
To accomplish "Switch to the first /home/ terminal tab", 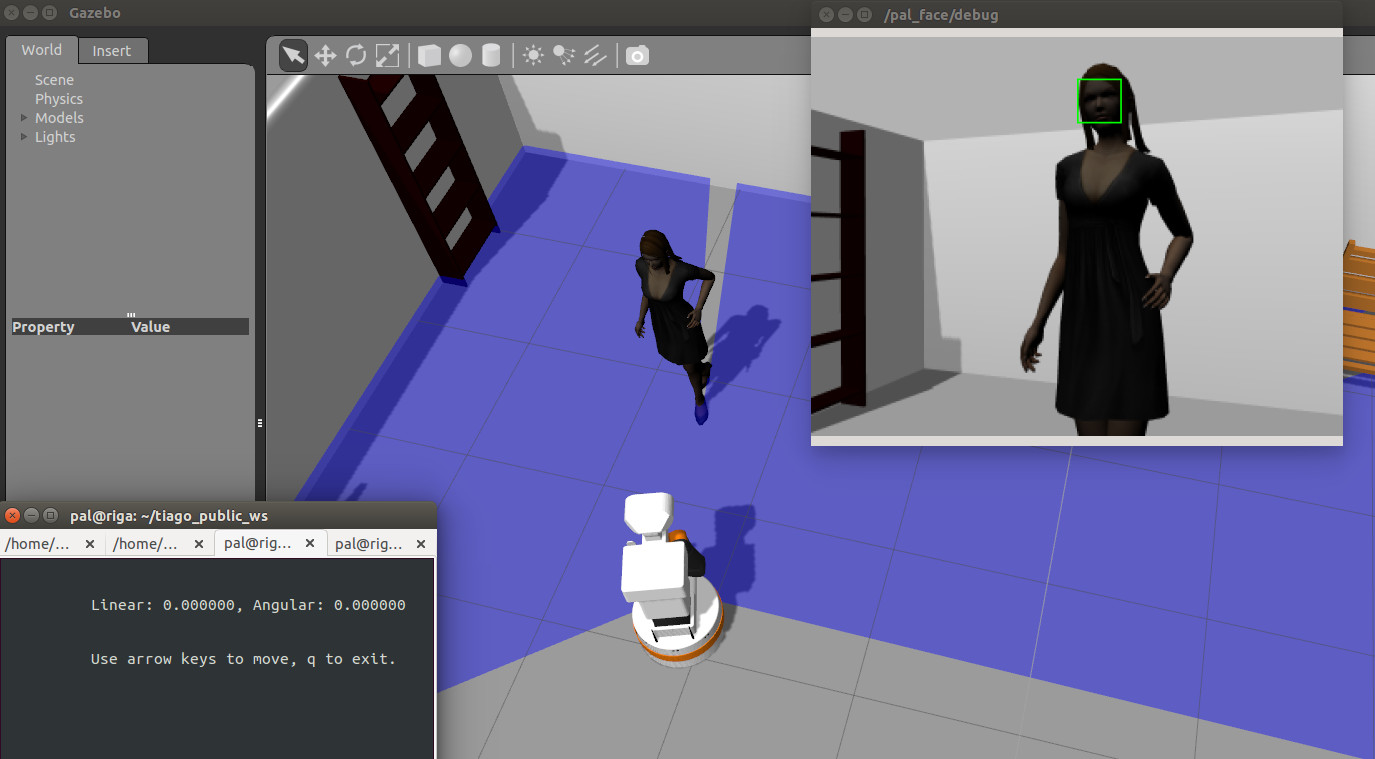I will pyautogui.click(x=40, y=544).
